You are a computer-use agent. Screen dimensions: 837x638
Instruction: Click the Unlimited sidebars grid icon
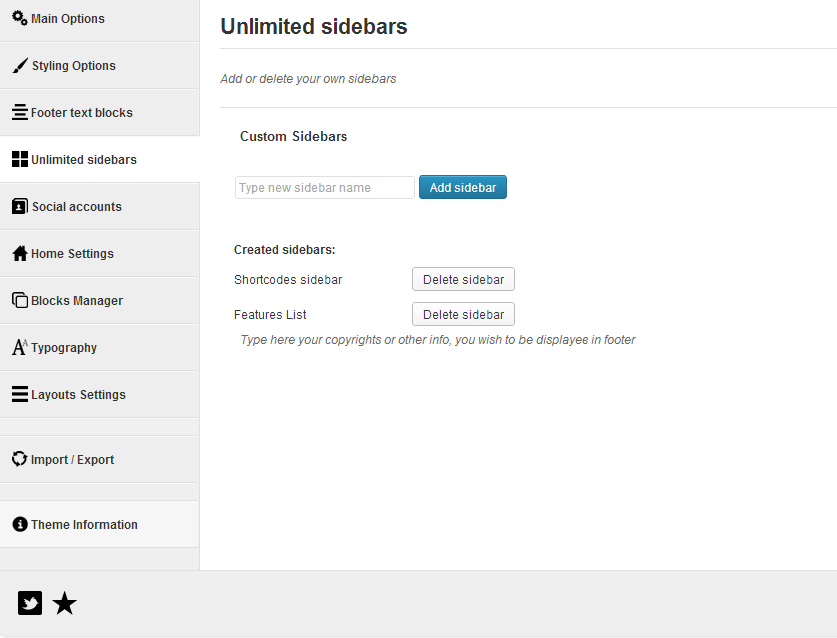(20, 160)
